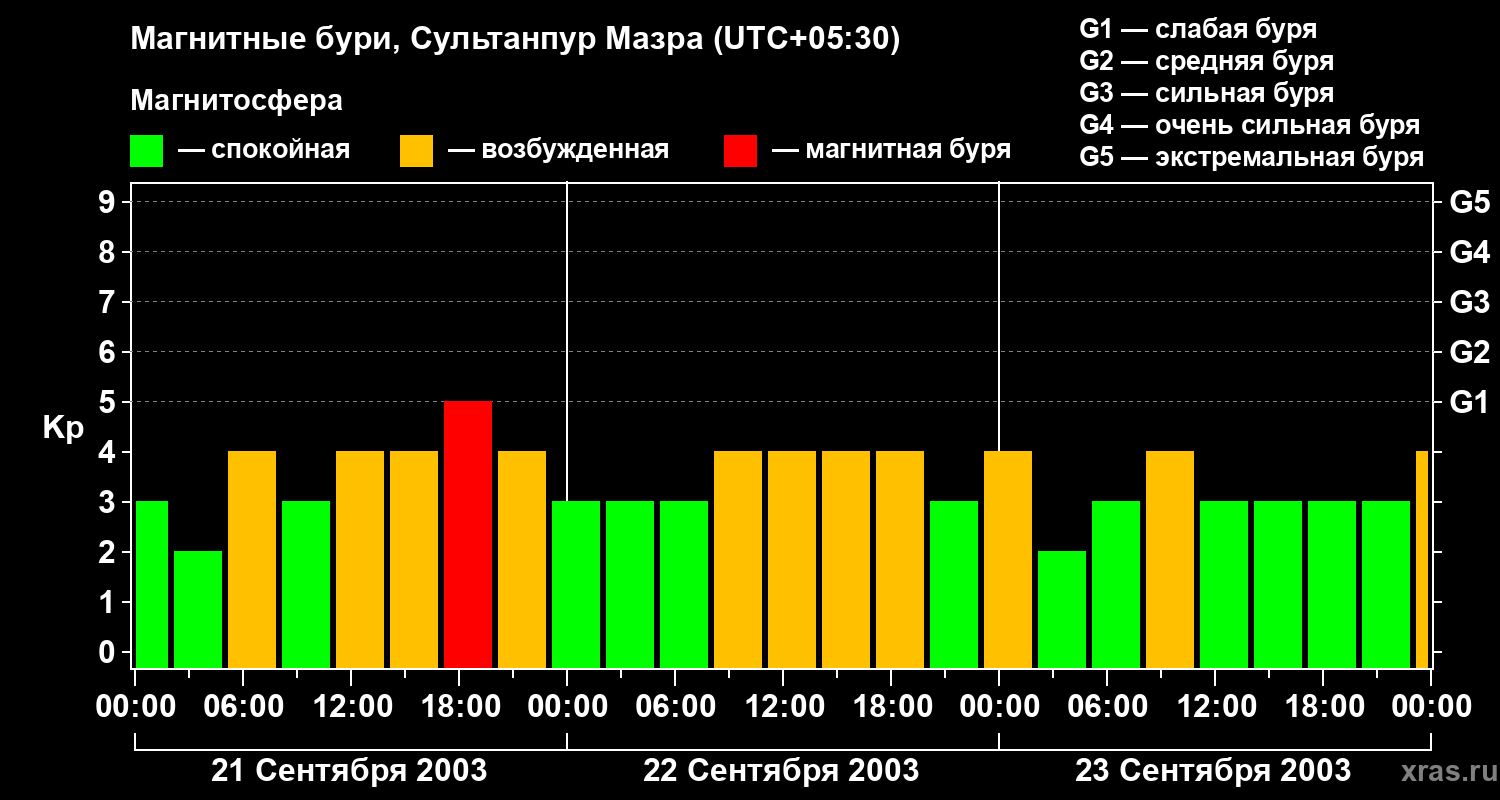1500x800 pixels.
Task: Select the orange bar crossing midnight into 23 September
Action: coord(1008,559)
